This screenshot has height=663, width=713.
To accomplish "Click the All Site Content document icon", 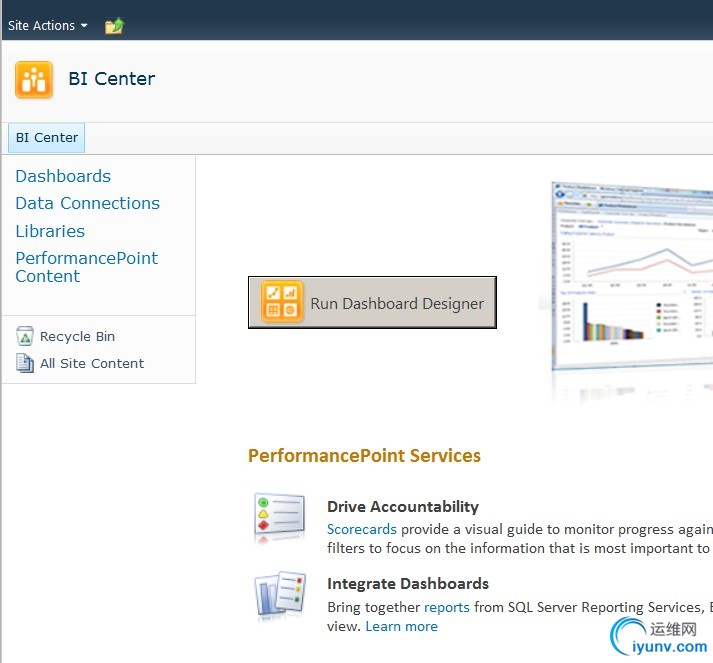I will [x=25, y=363].
